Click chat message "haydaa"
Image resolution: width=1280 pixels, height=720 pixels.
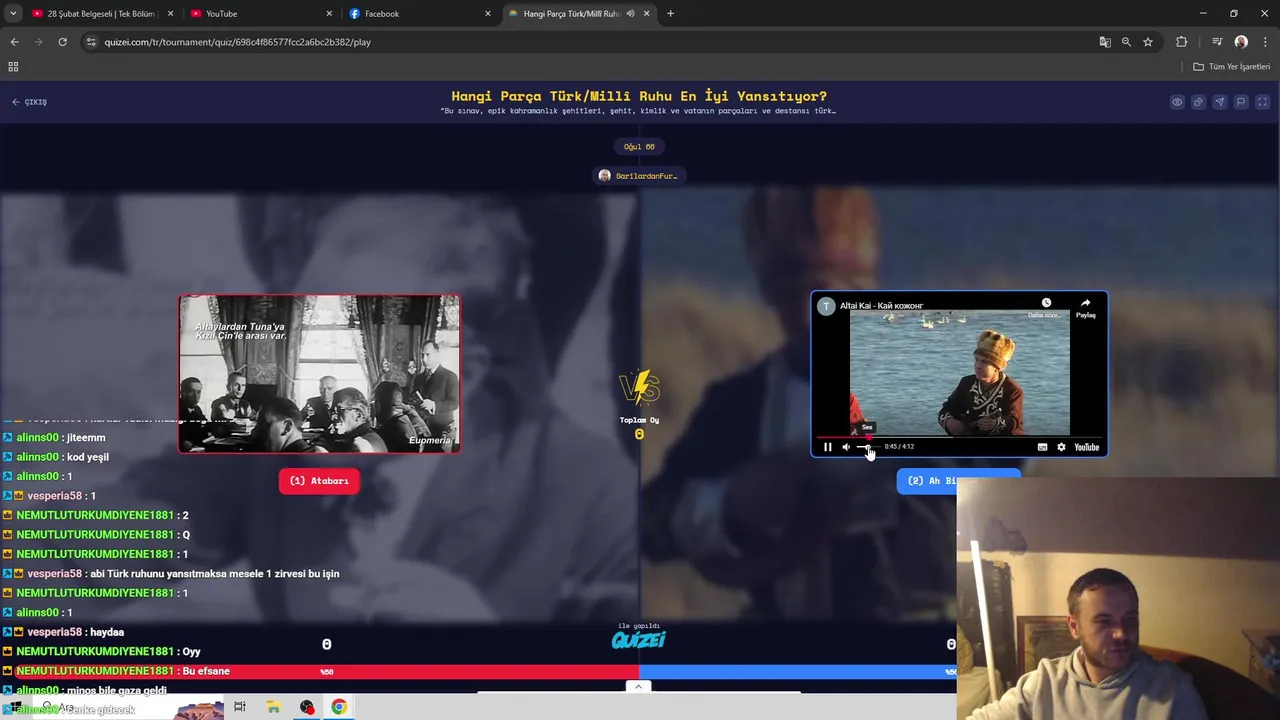[107, 632]
